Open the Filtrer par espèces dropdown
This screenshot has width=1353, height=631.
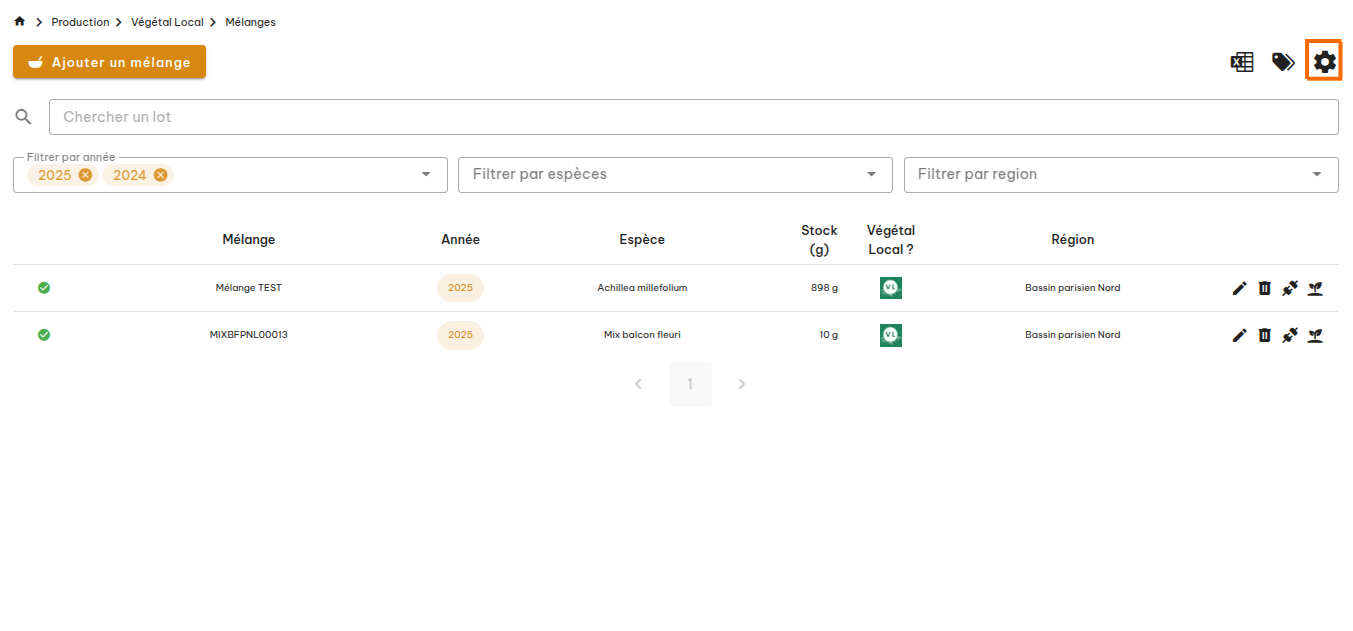click(x=675, y=174)
